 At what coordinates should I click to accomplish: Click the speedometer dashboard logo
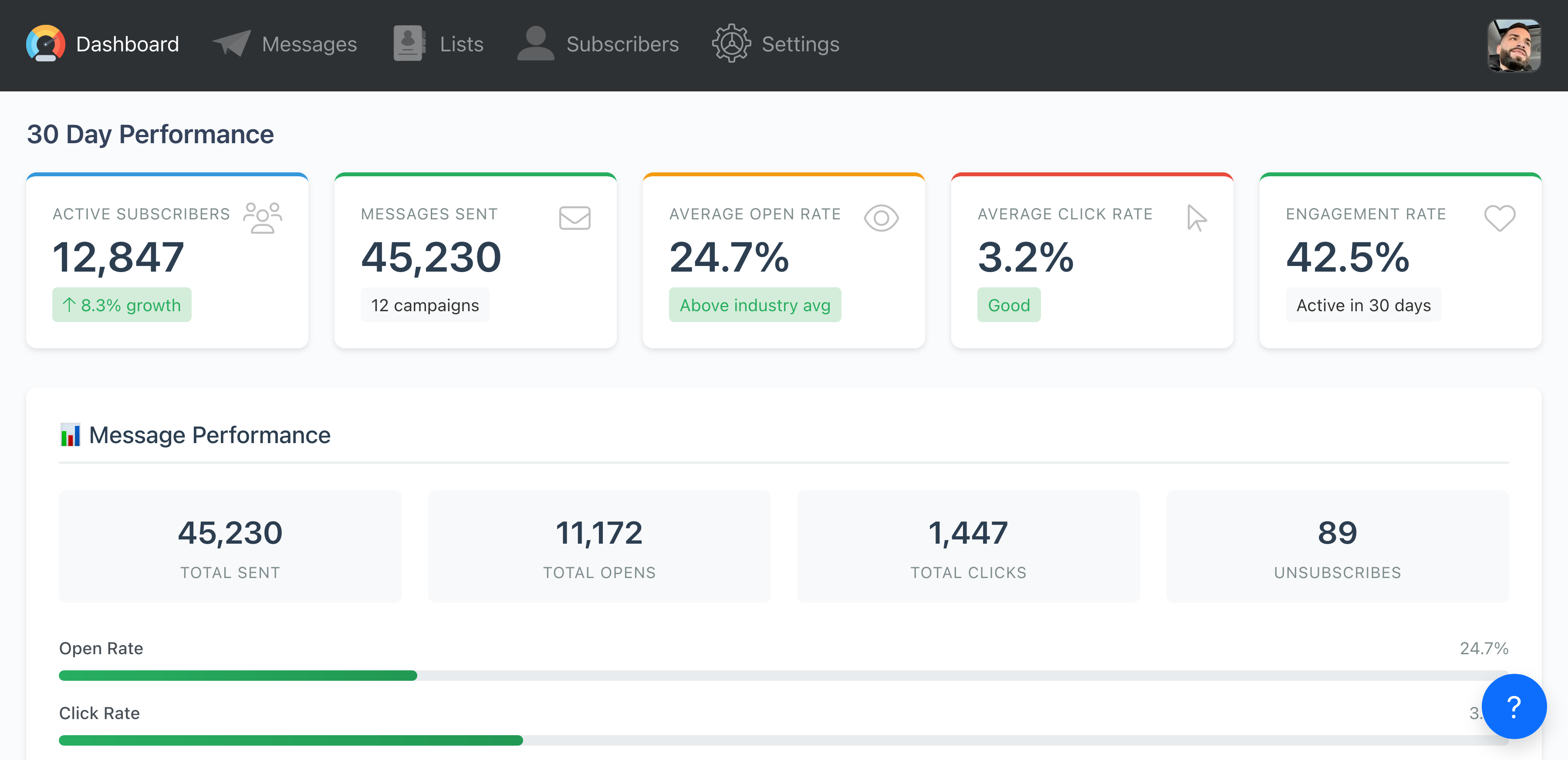tap(45, 43)
